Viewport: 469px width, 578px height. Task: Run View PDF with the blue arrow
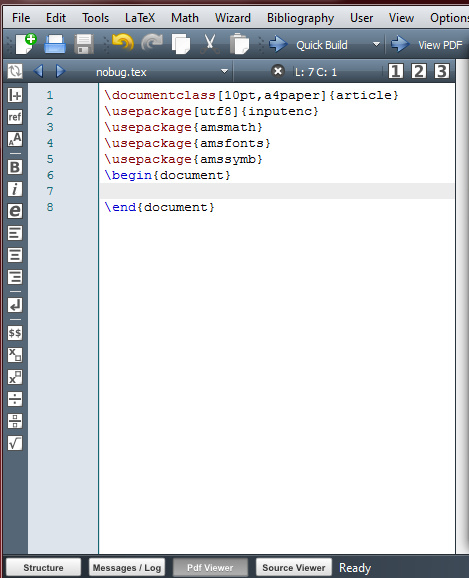[400, 44]
